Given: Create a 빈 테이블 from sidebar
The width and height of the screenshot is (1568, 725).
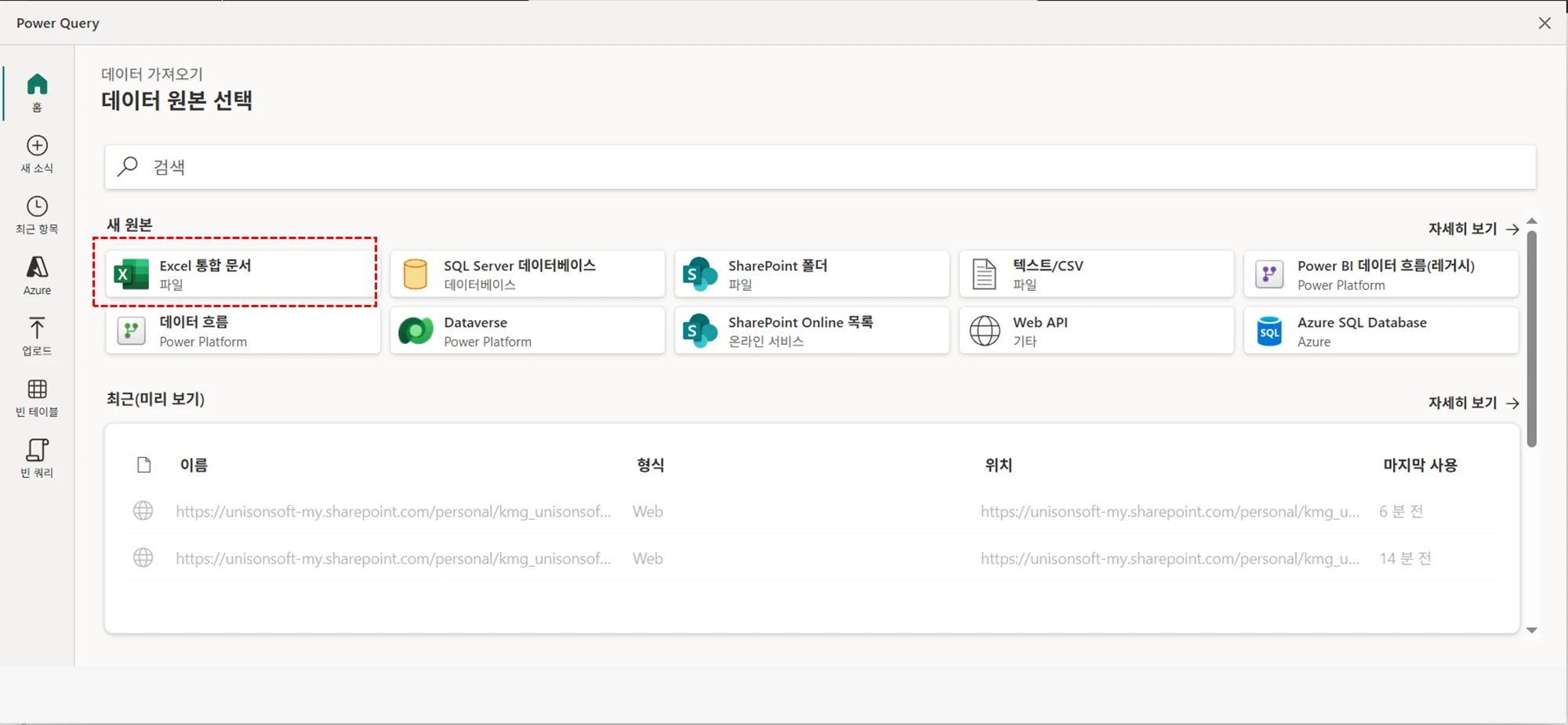Looking at the screenshot, I should [37, 397].
